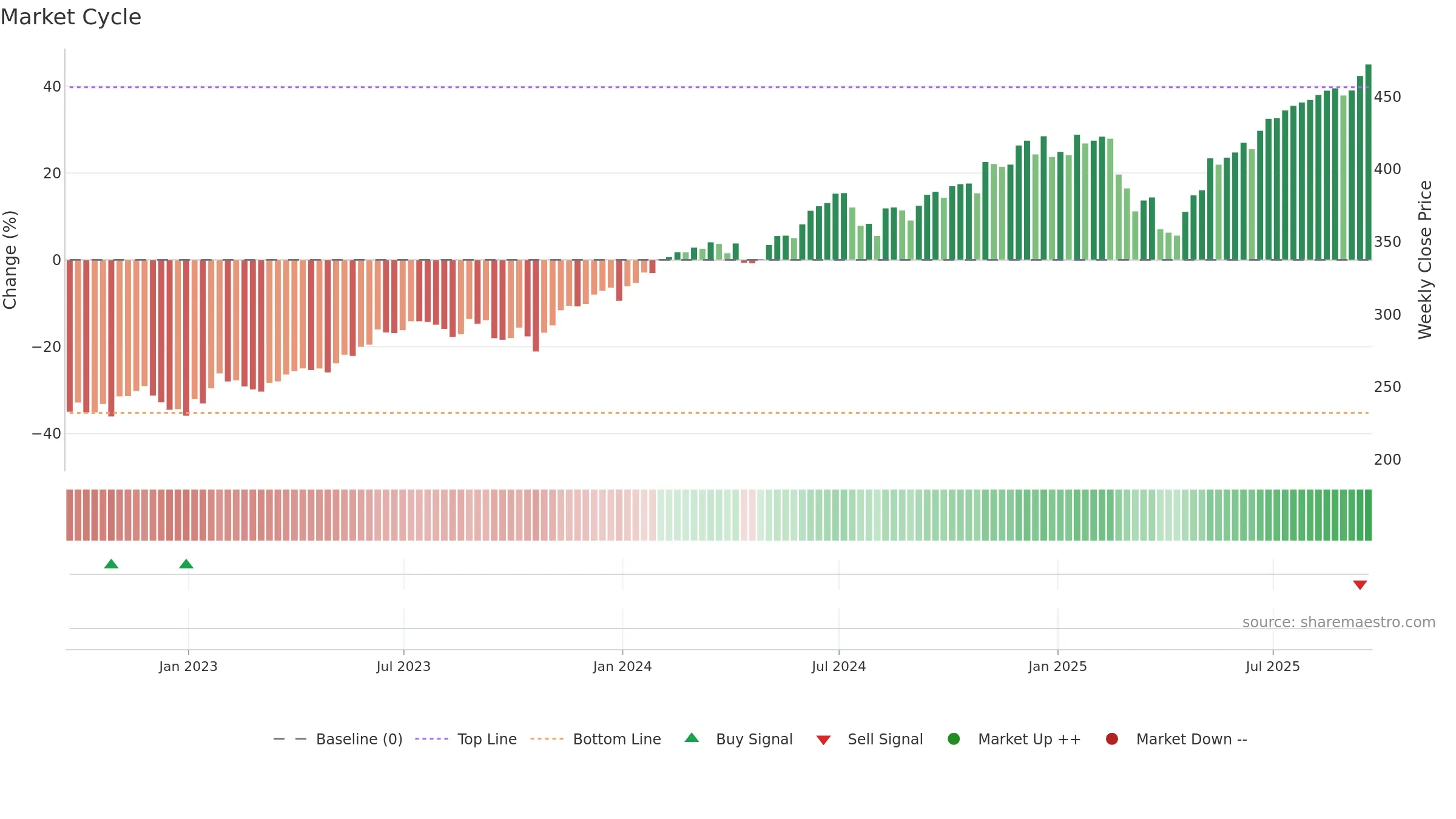Click the last dark green heatmap strip cell

coord(1368,515)
